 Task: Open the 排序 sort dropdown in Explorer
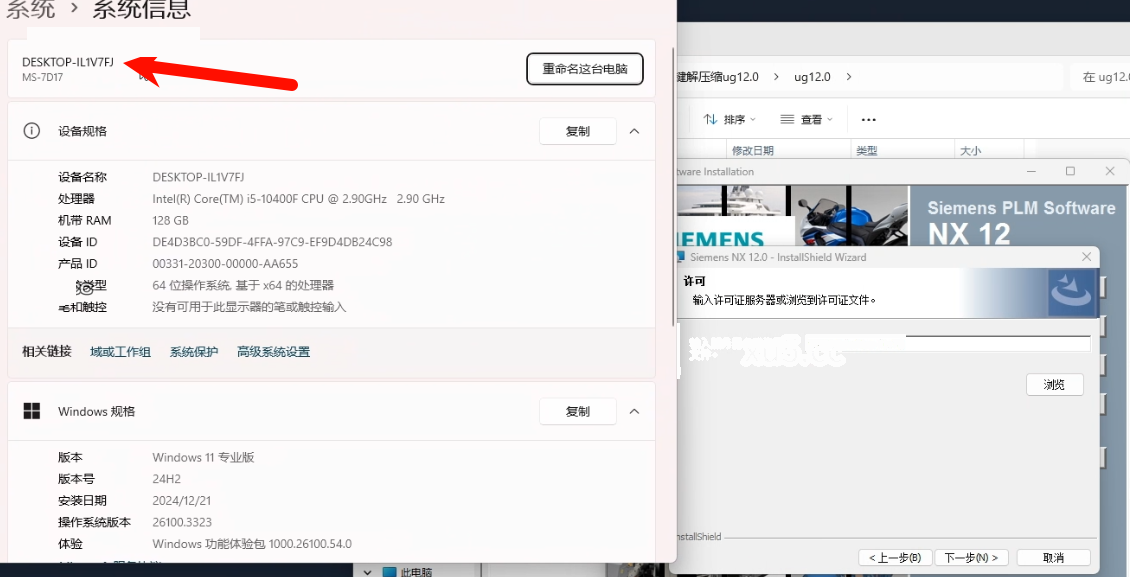[x=729, y=120]
